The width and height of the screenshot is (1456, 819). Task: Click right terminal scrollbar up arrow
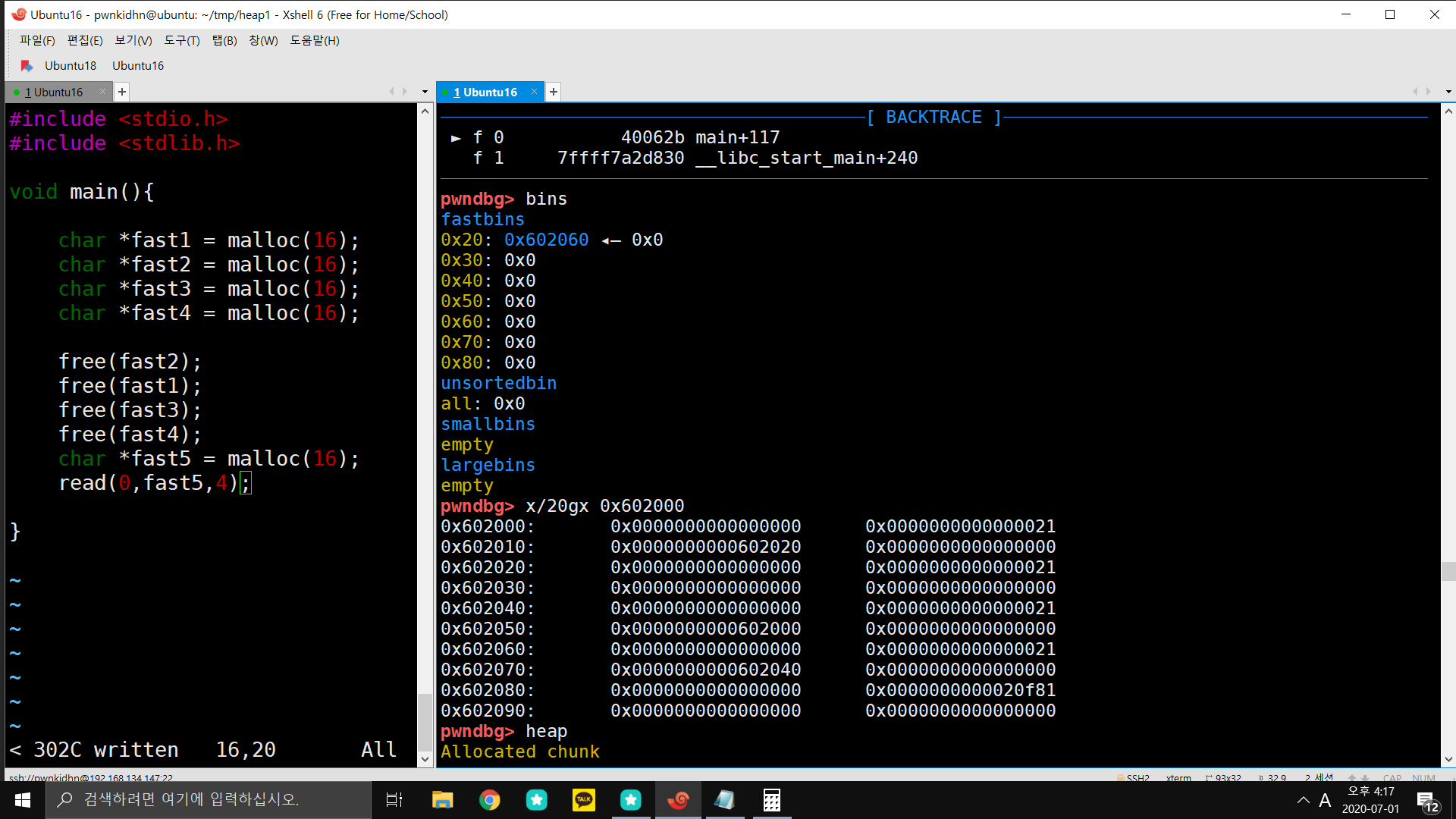click(x=1448, y=111)
